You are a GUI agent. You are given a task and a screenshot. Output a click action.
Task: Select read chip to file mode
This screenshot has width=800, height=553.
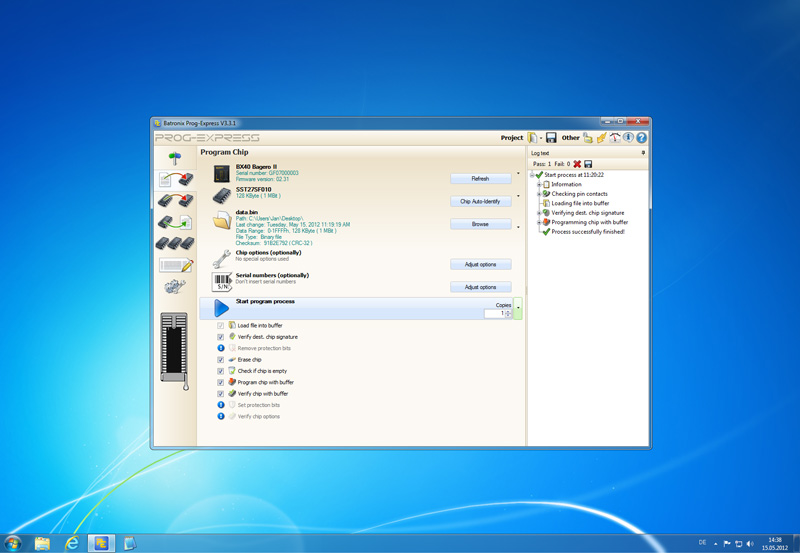pos(175,222)
